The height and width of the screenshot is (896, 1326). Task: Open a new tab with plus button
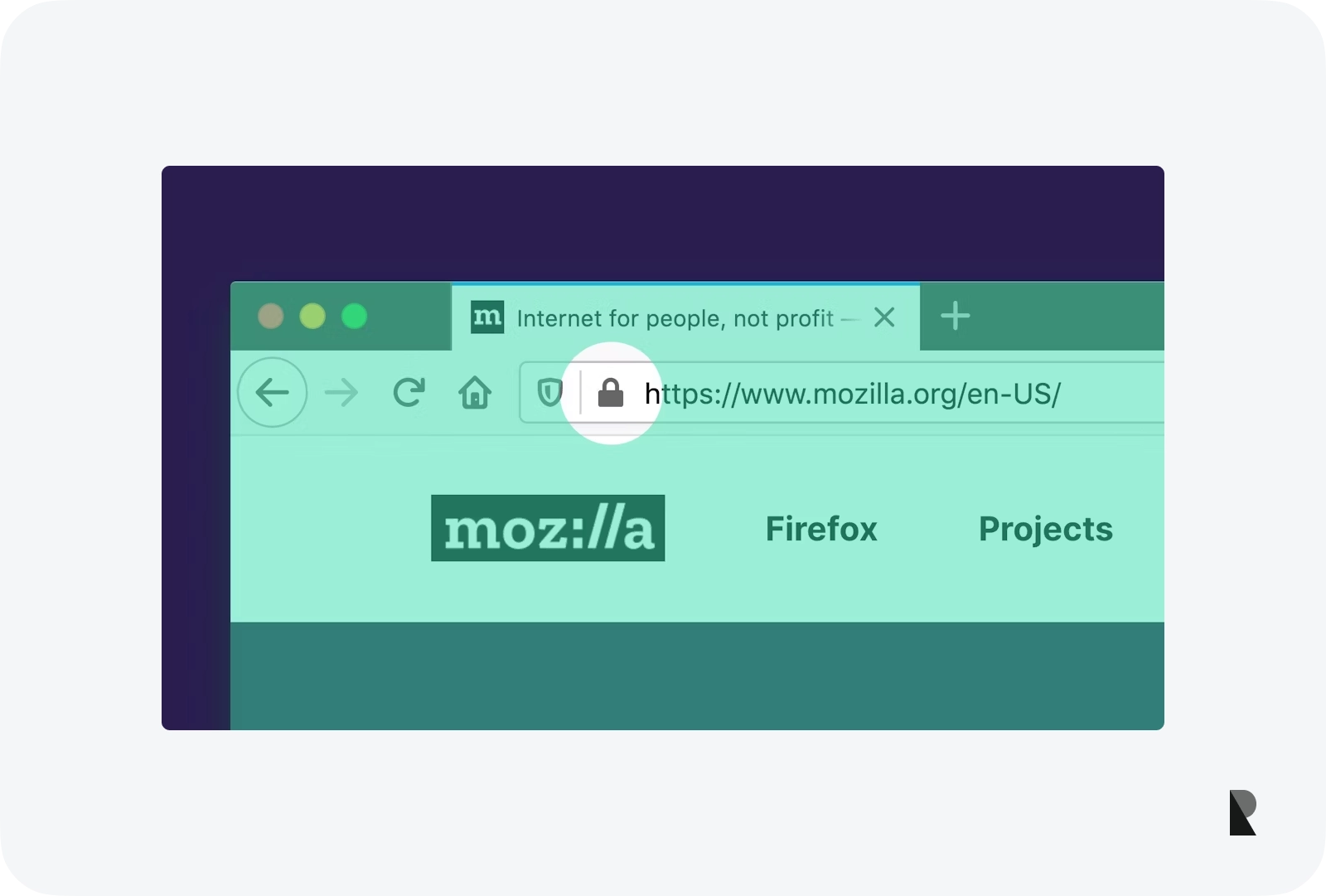pos(956,316)
